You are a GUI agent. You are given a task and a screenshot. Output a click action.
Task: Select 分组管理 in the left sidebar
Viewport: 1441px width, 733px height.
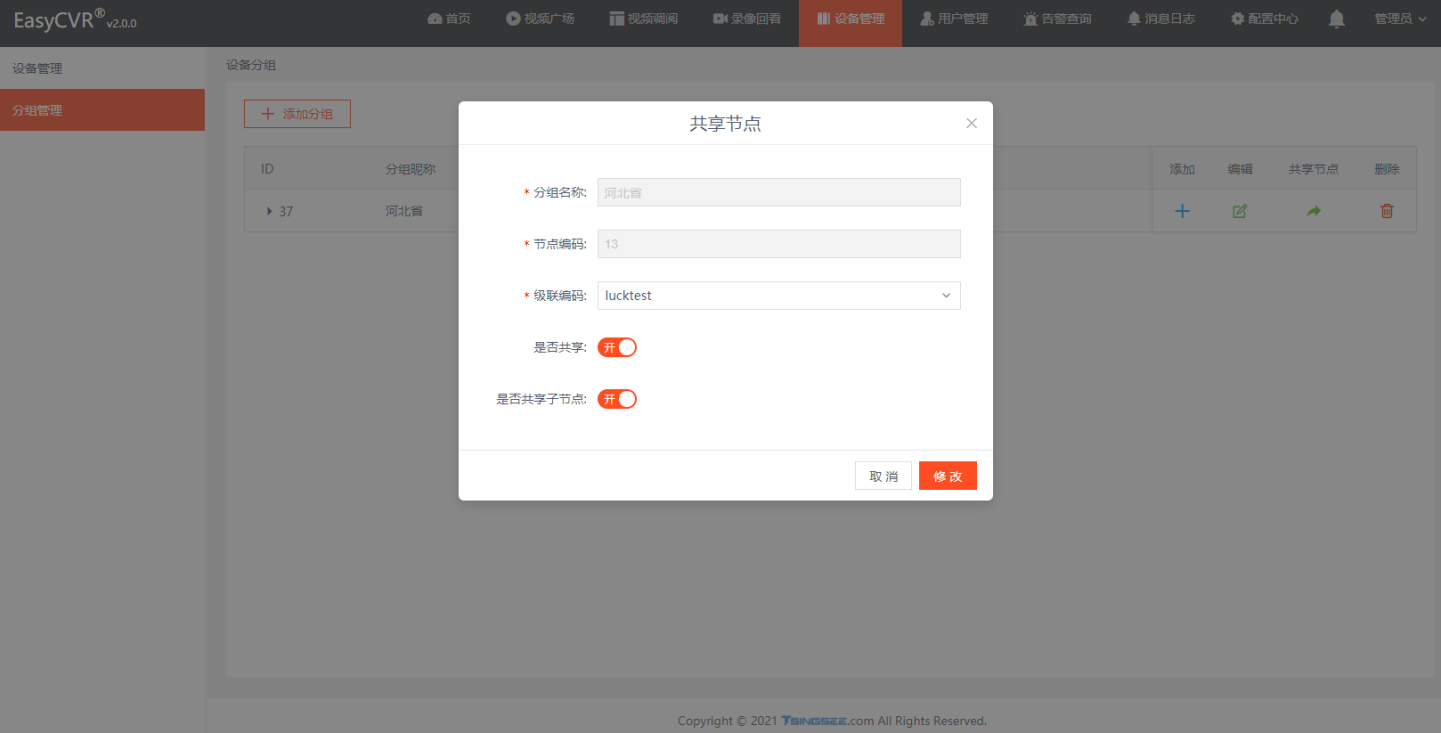click(x=102, y=110)
